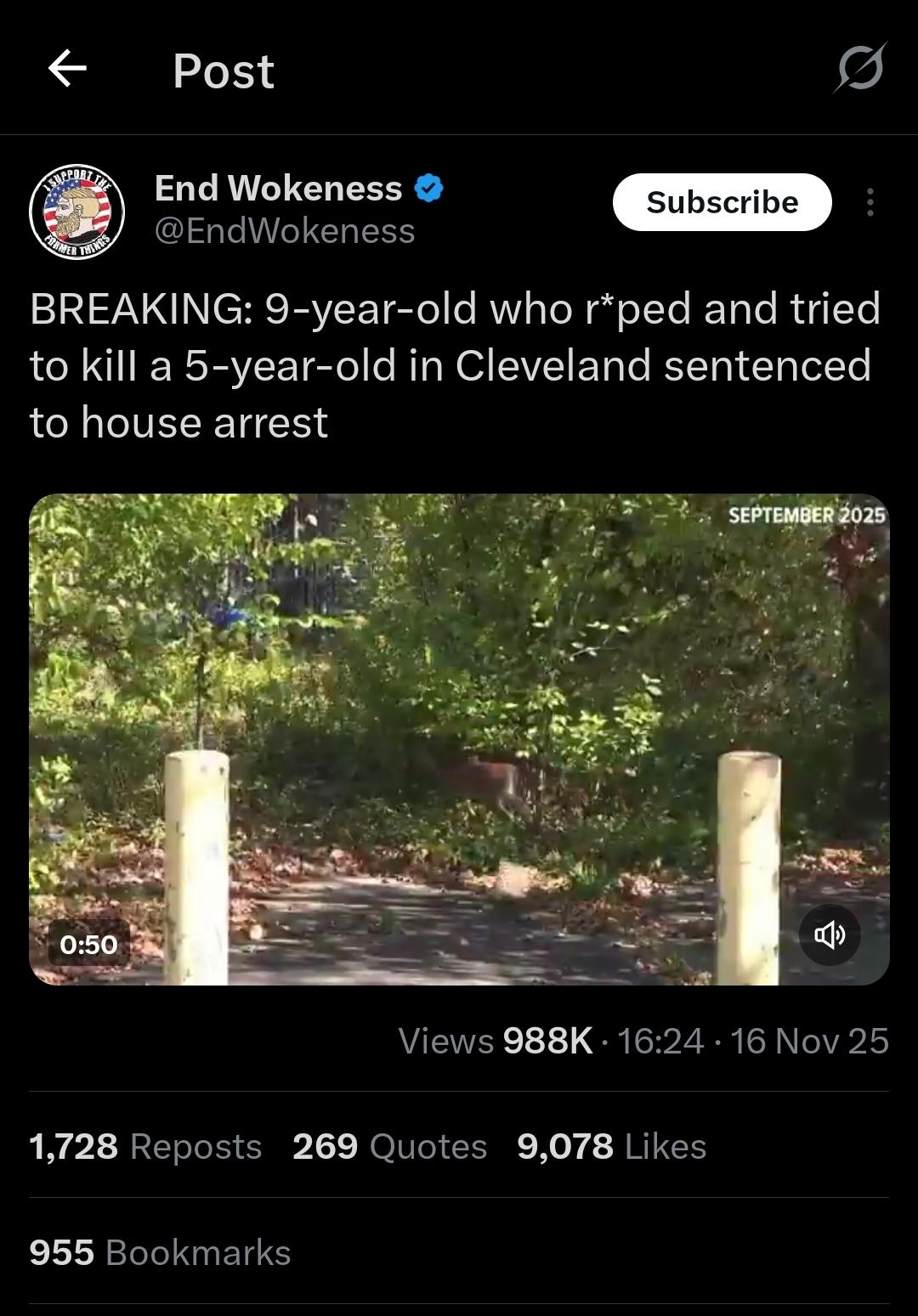
Task: Play the deer video thumbnail
Action: 459,739
